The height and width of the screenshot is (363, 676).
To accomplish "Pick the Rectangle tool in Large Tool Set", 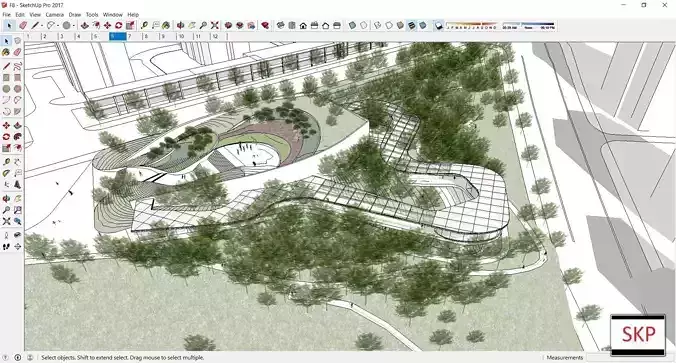I will (x=6, y=78).
